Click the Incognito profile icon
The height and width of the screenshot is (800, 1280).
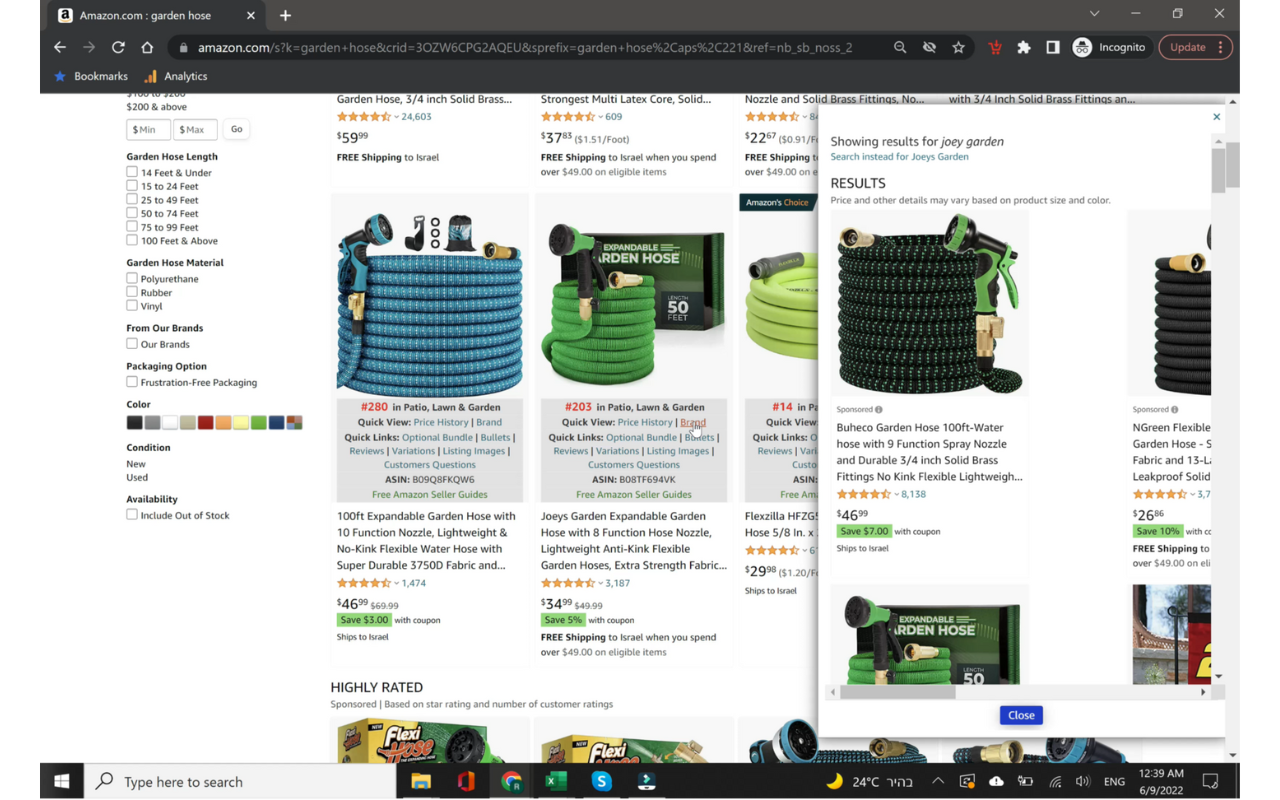pyautogui.click(x=1082, y=47)
